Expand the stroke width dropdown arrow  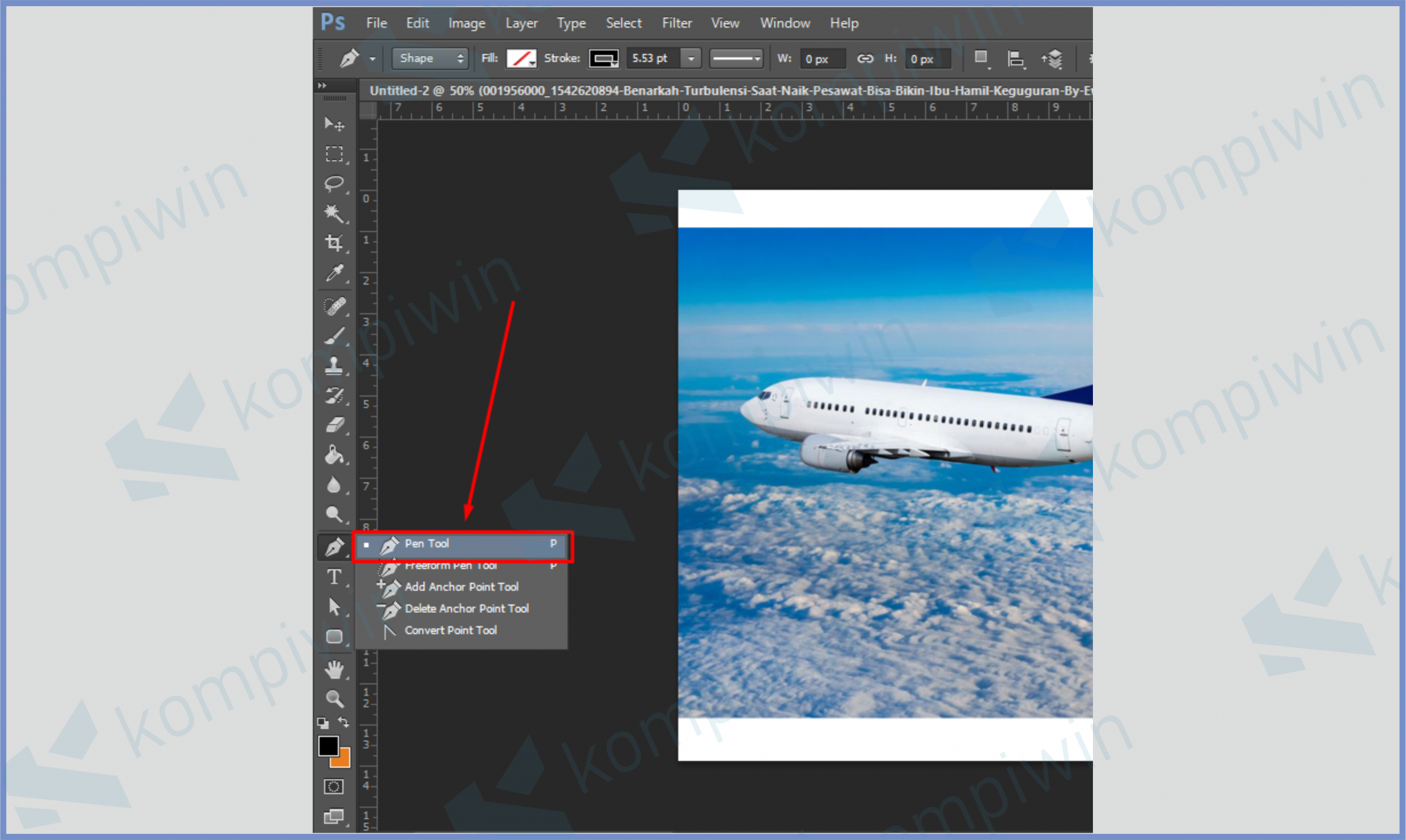(x=691, y=58)
